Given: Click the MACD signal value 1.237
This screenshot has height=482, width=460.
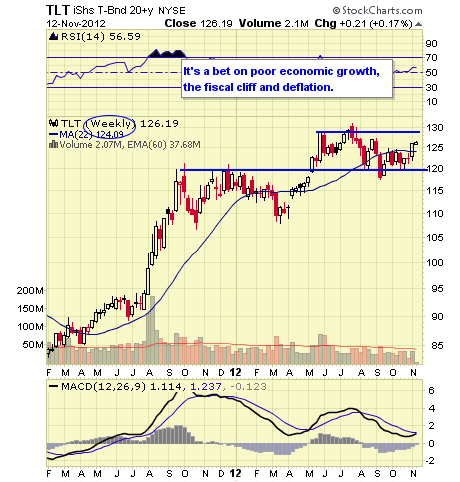Looking at the screenshot, I should [x=206, y=387].
